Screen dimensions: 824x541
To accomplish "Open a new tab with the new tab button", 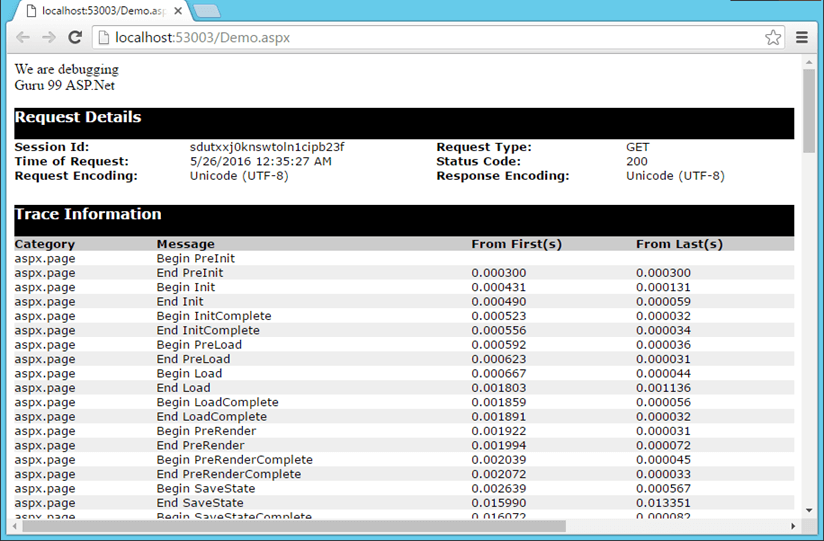I will [x=207, y=11].
